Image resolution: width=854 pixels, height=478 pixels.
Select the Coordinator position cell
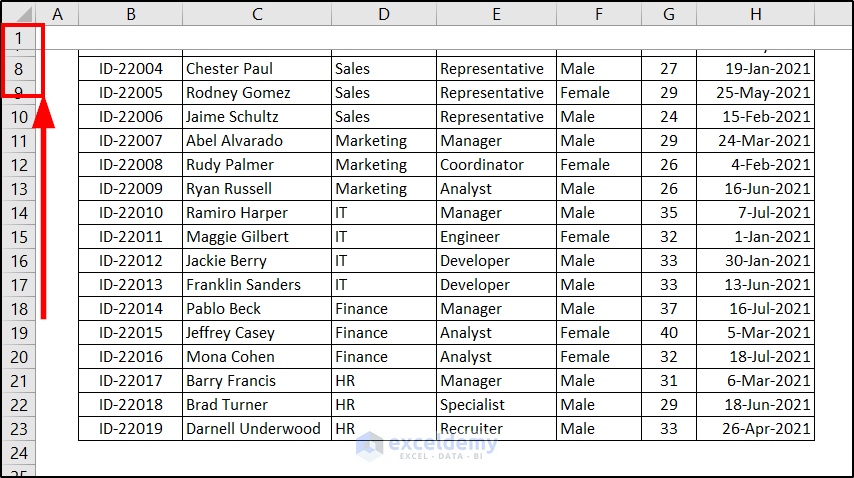point(496,165)
